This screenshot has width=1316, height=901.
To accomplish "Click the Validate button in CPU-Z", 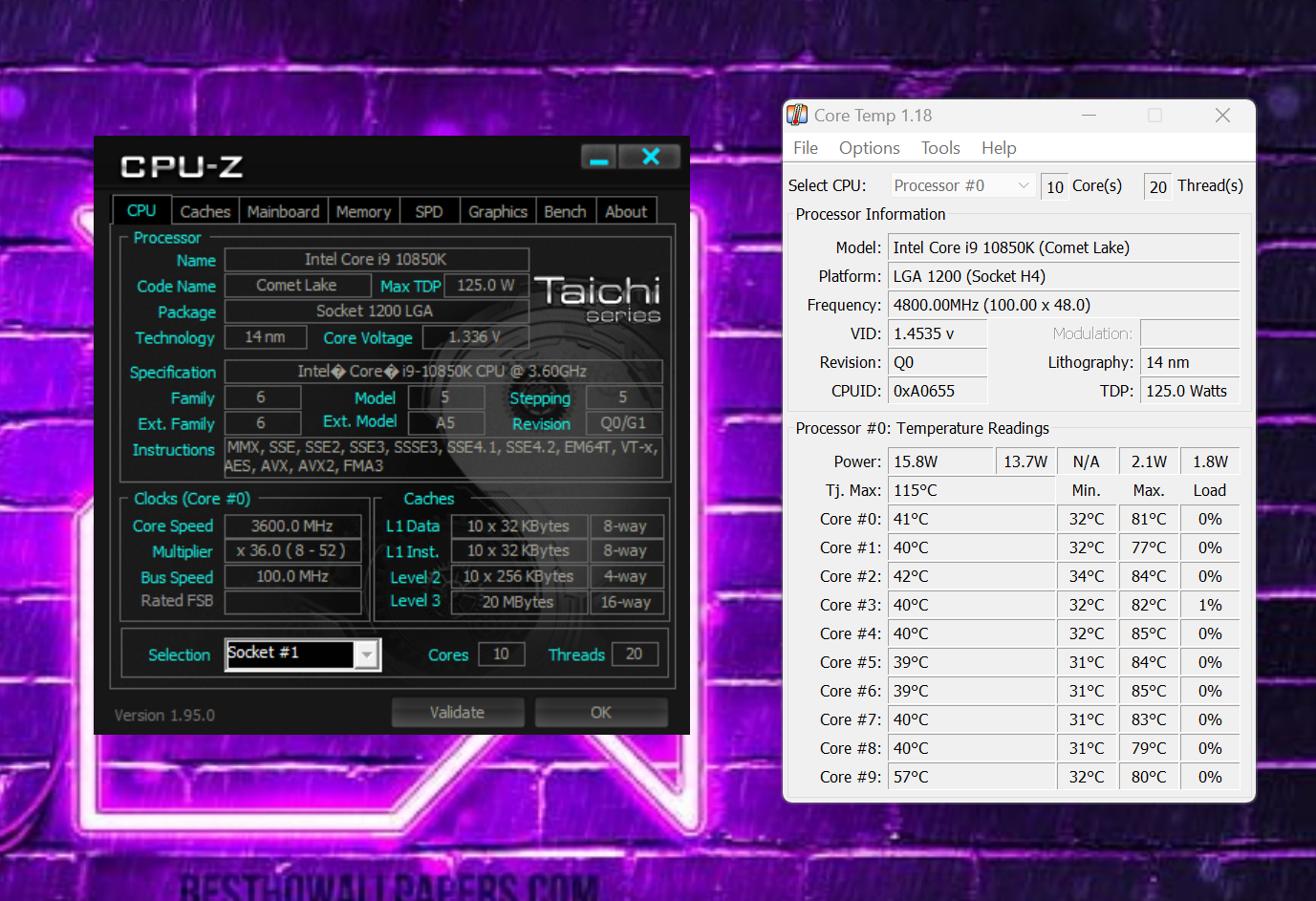I will [457, 712].
